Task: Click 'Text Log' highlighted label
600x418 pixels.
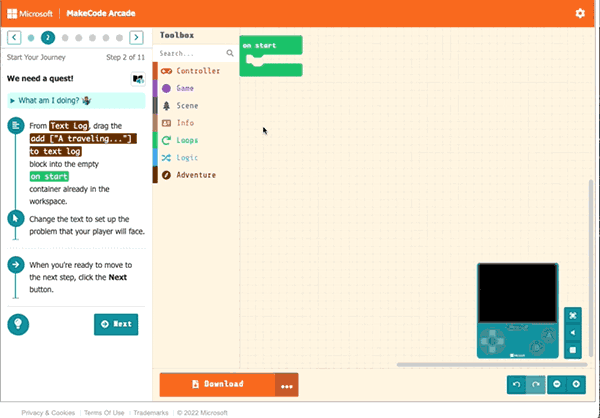Action: point(69,126)
